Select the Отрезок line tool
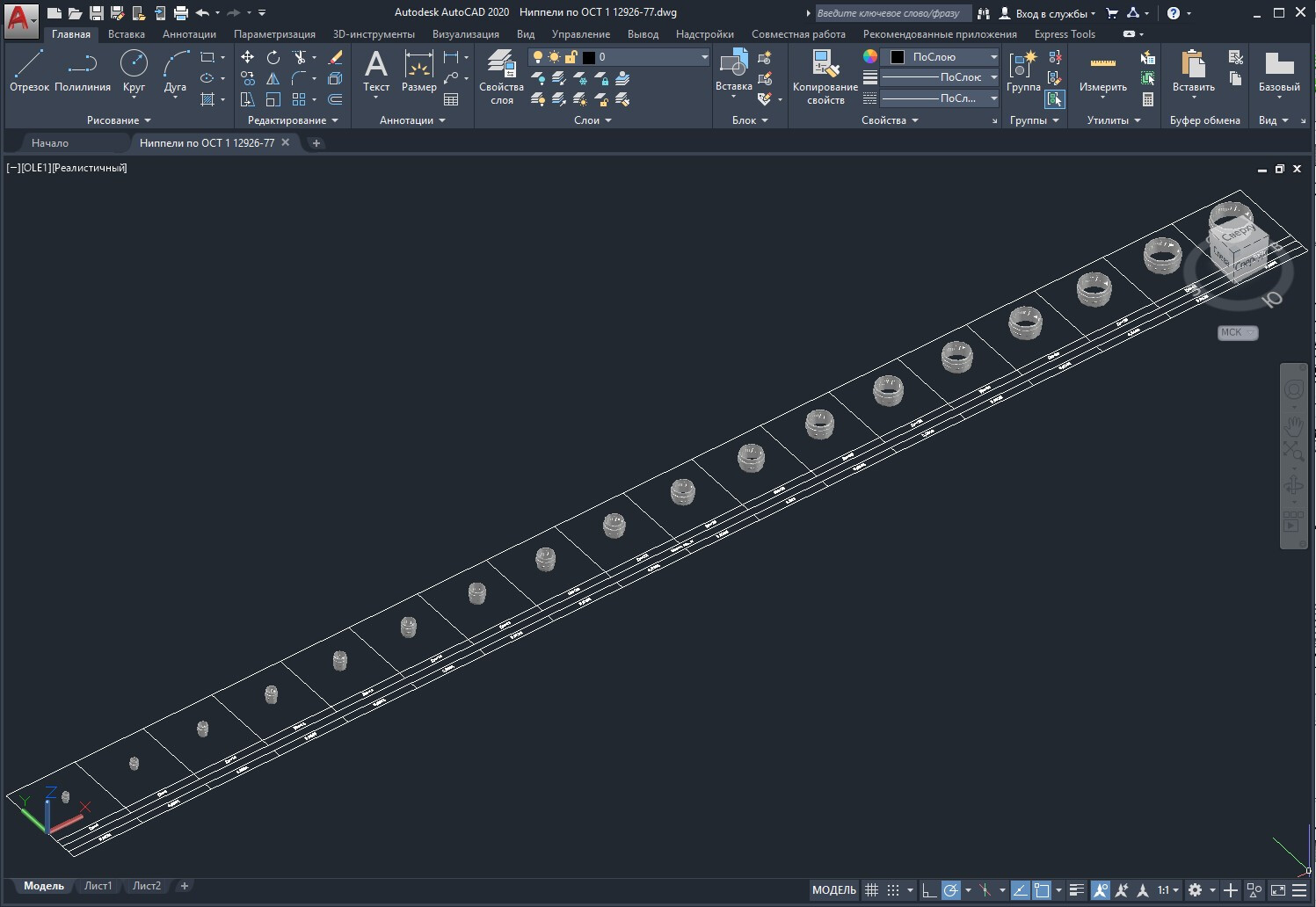The image size is (1316, 907). 29,70
